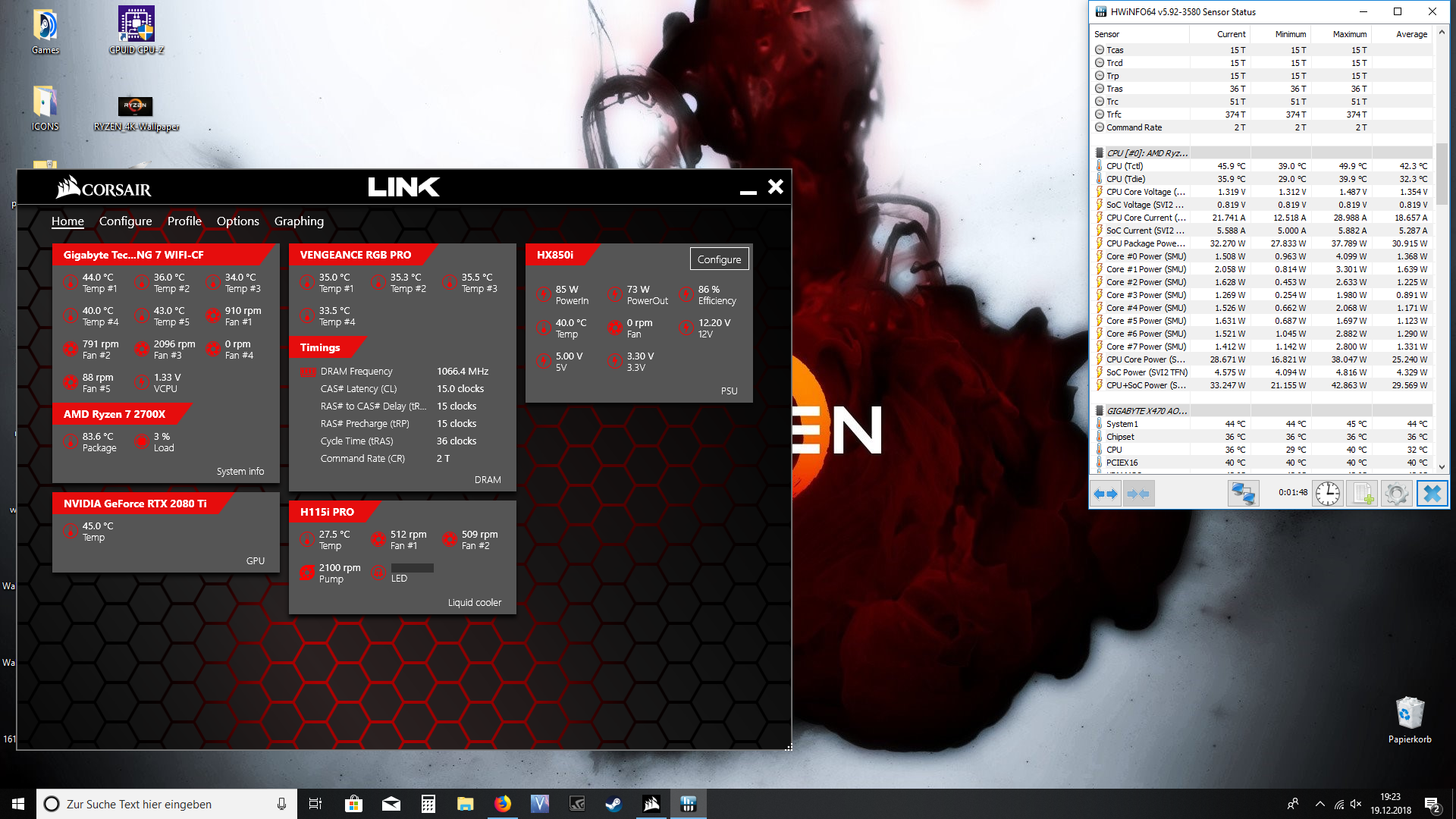The image size is (1456, 819).
Task: Click H115i PRO Pump speed icon
Action: tap(307, 573)
